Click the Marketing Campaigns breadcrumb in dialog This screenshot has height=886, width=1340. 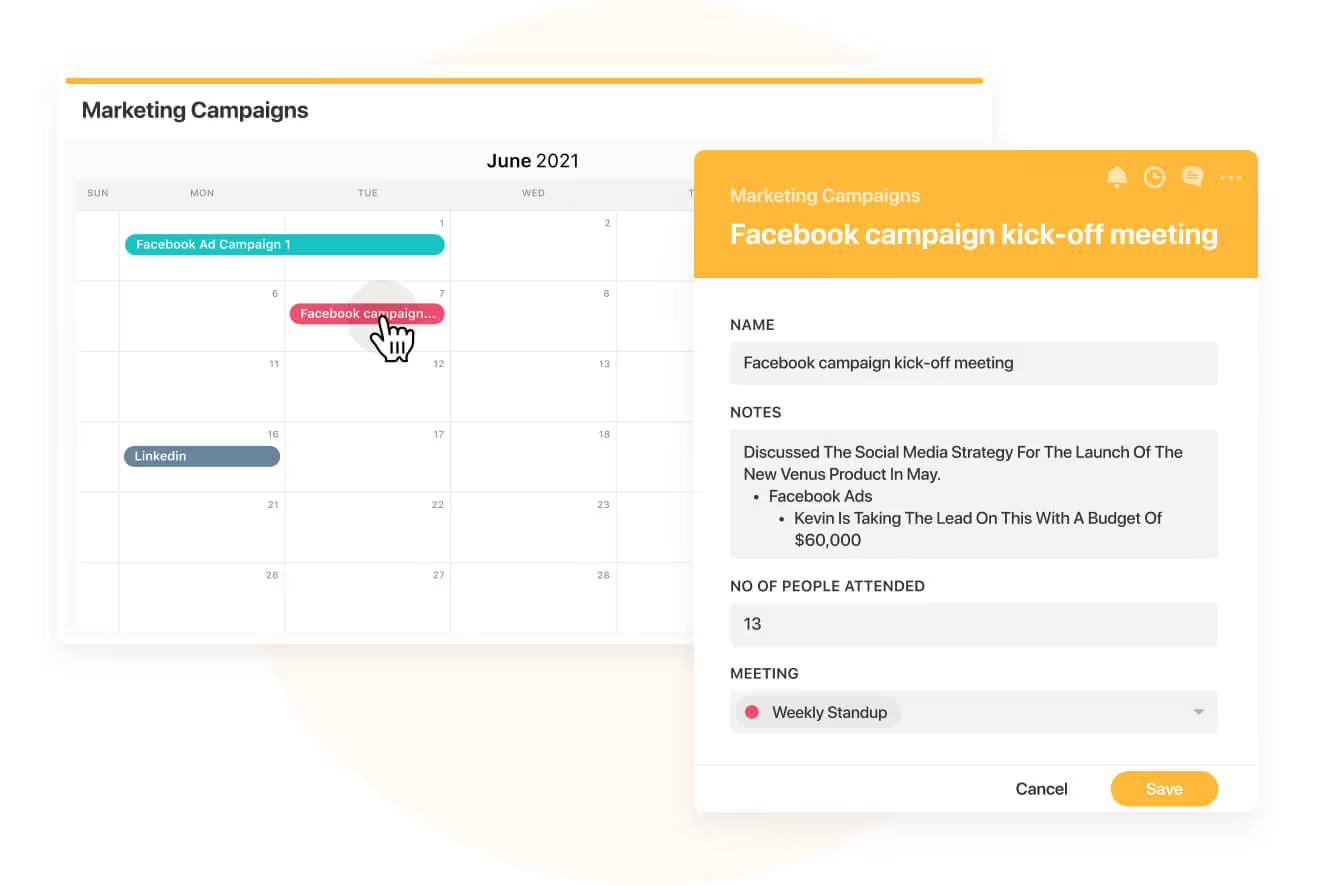[825, 196]
